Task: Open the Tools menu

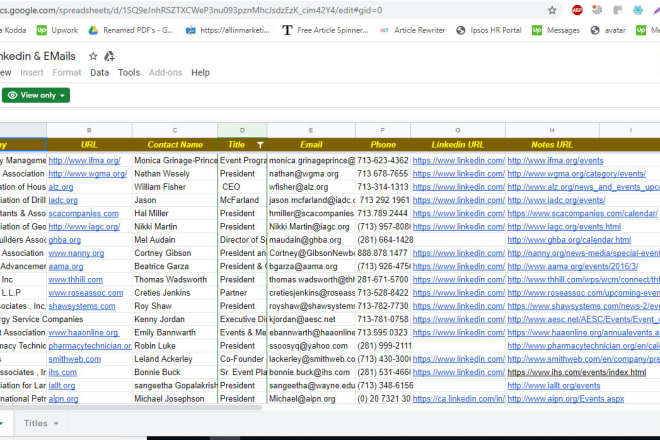Action: (129, 72)
